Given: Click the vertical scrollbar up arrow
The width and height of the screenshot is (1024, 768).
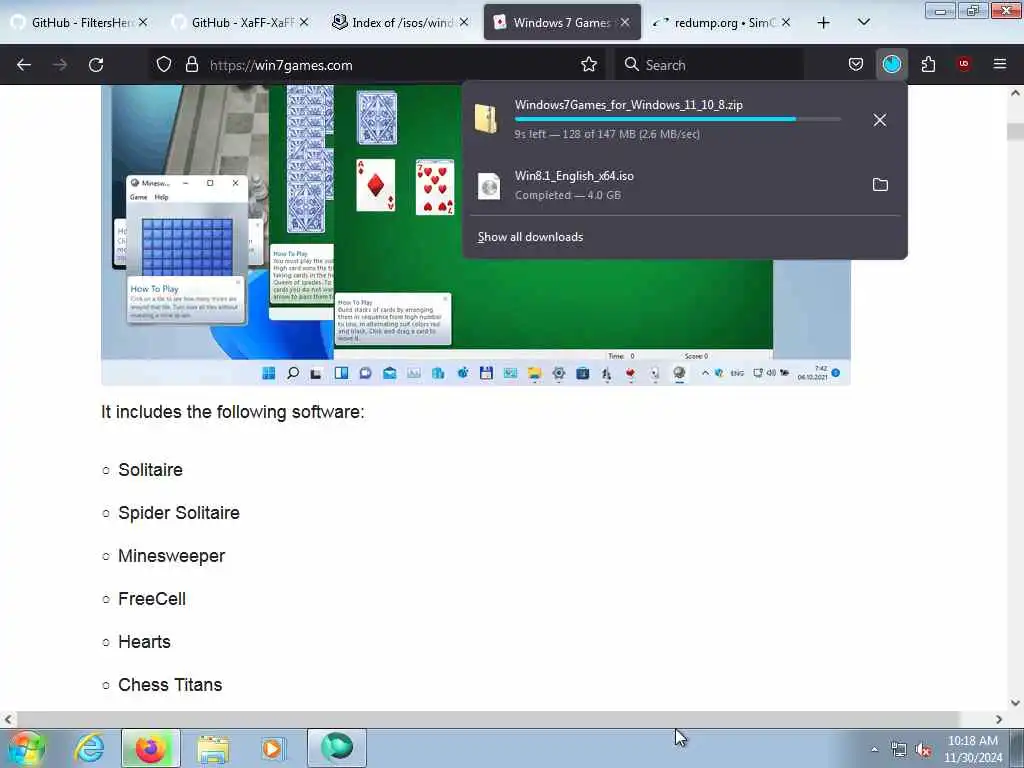Looking at the screenshot, I should (x=1015, y=93).
